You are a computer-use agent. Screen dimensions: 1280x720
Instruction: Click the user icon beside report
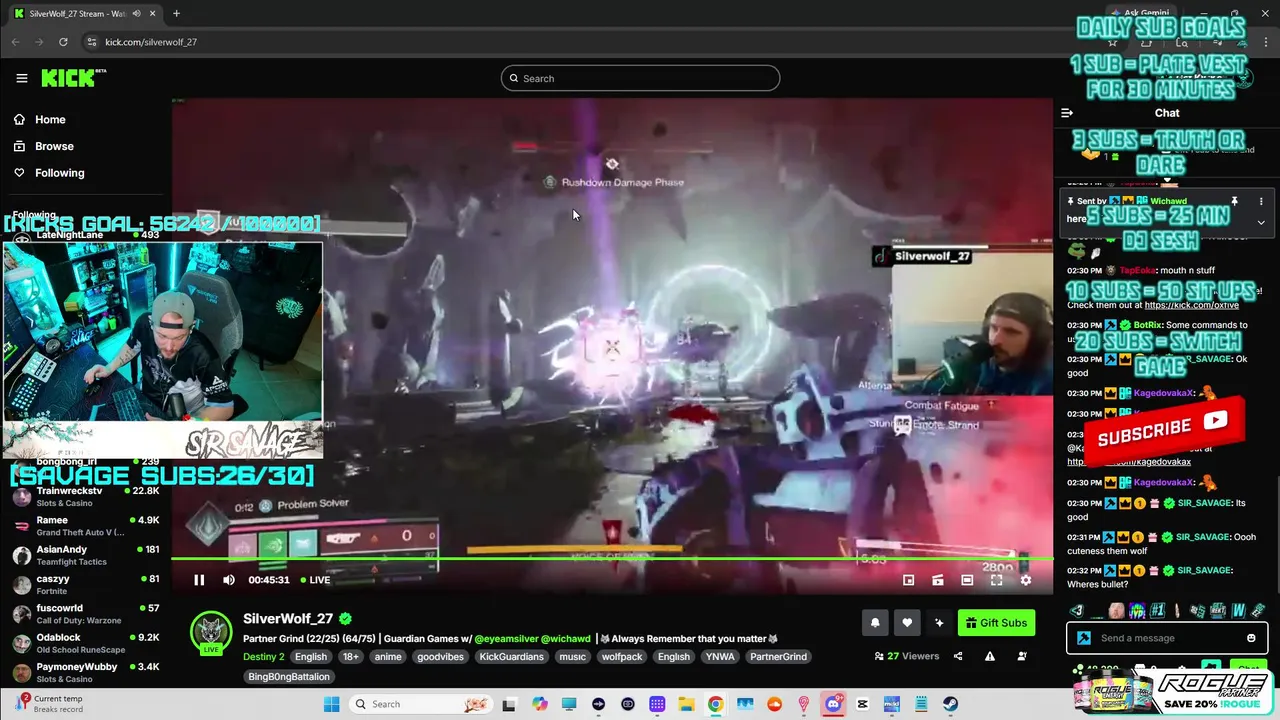pos(1022,656)
